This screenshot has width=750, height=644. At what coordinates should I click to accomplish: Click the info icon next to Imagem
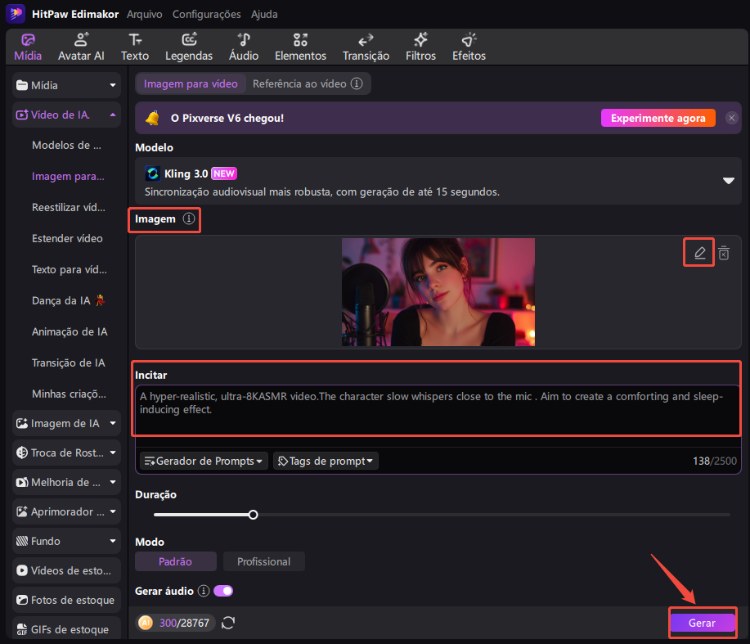189,219
